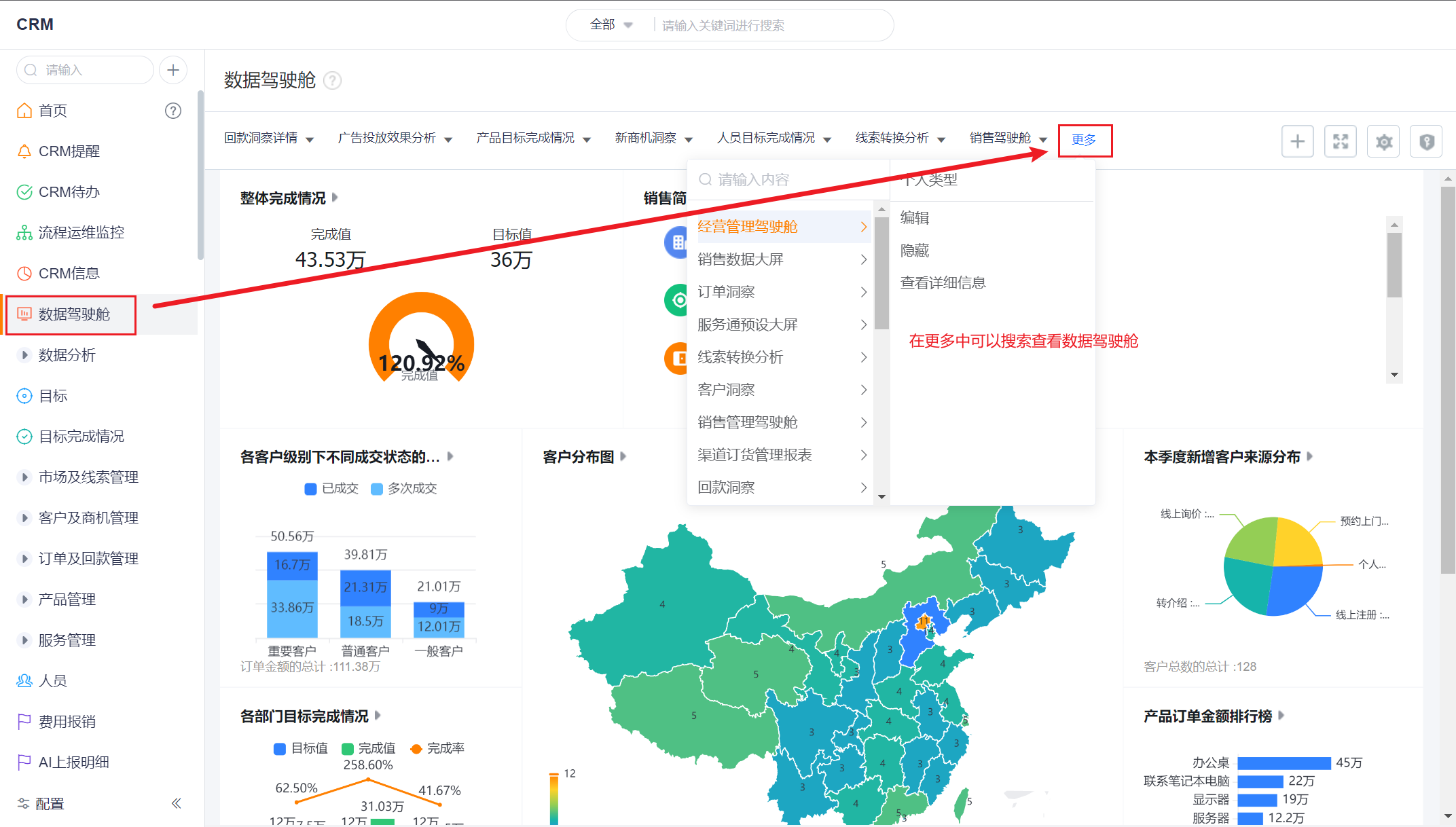
Task: Click the question mark icon next to 首页
Action: (x=173, y=111)
